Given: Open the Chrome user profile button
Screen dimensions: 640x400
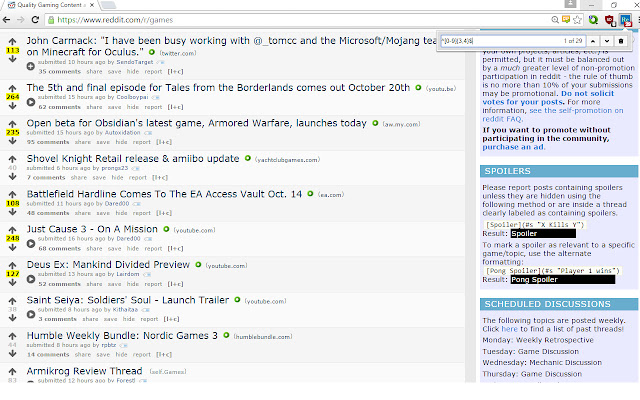Looking at the screenshot, I should point(570,4).
